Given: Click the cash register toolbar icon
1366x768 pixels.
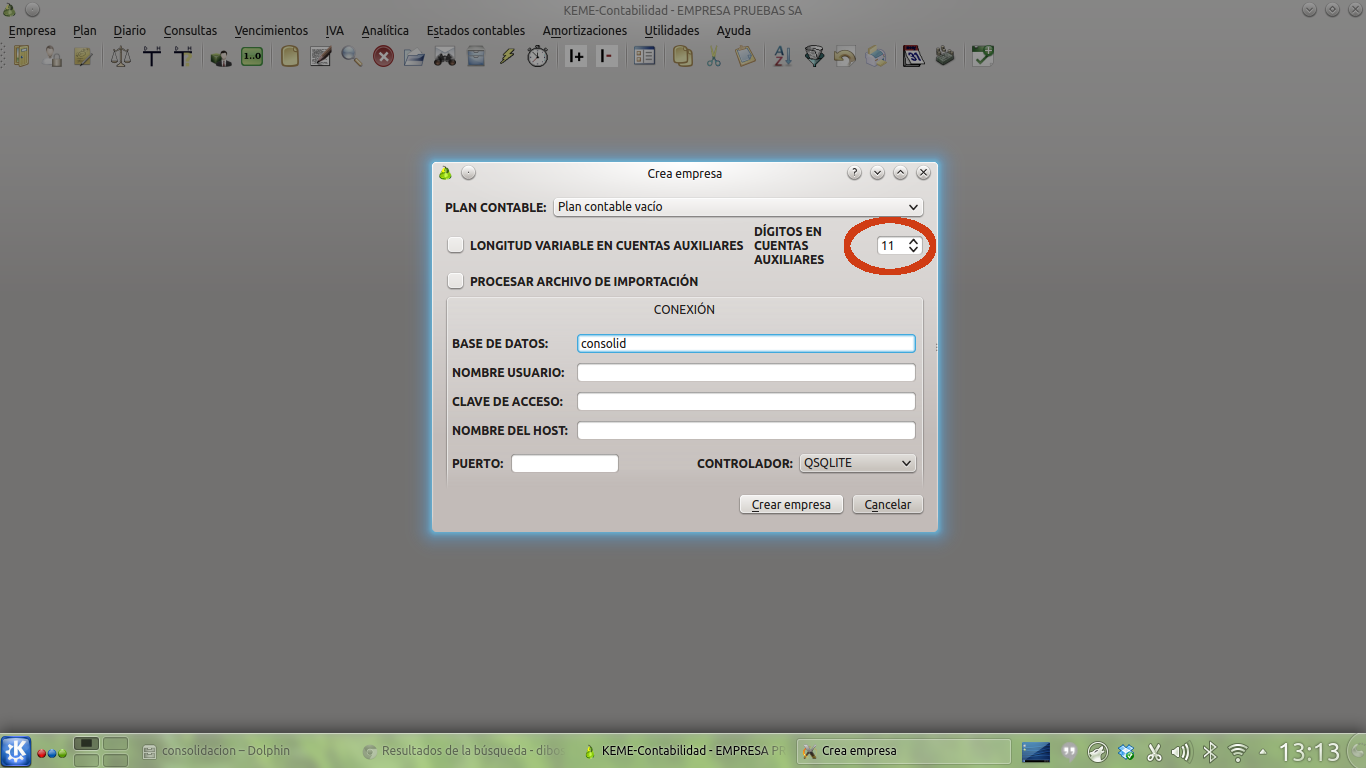Looking at the screenshot, I should click(x=944, y=57).
